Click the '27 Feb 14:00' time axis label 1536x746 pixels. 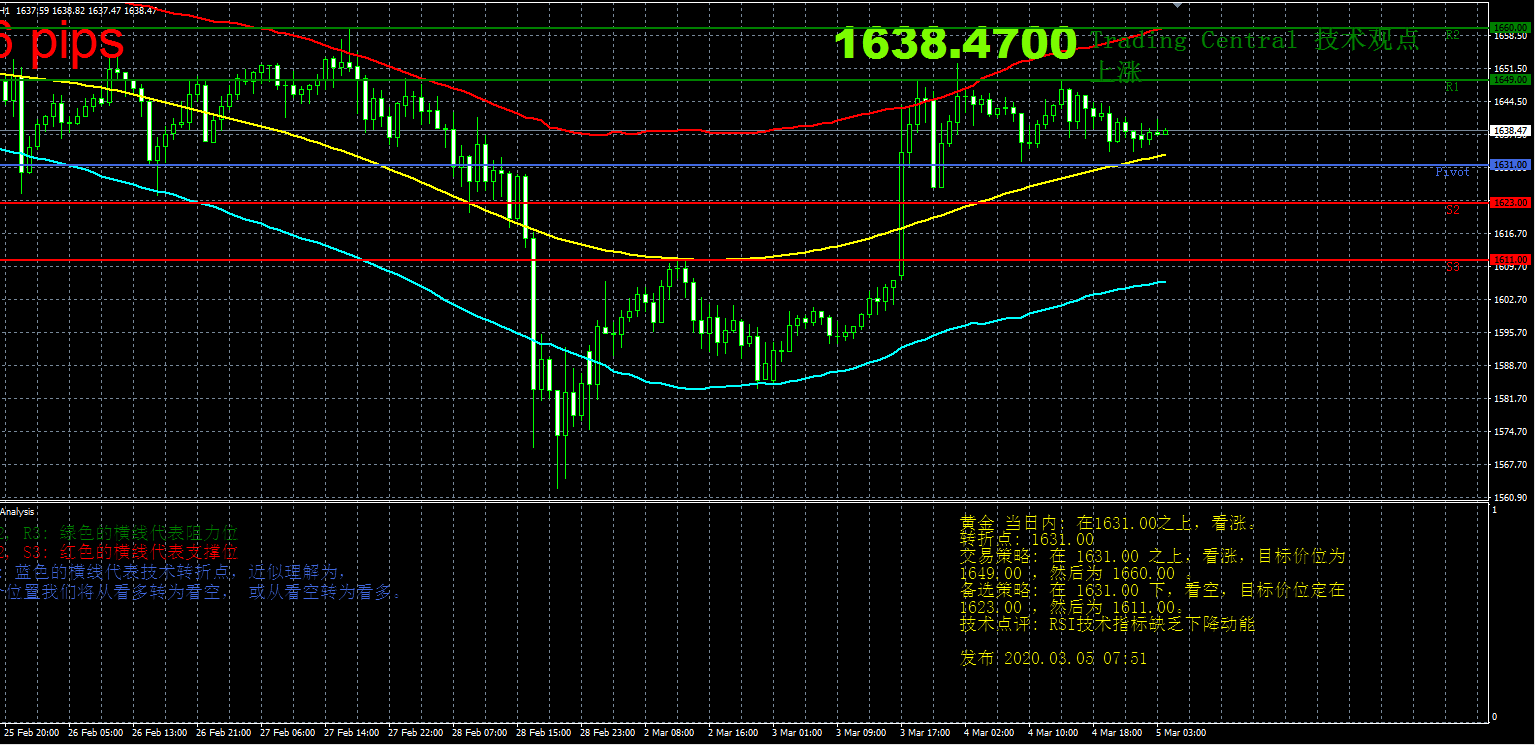point(351,732)
